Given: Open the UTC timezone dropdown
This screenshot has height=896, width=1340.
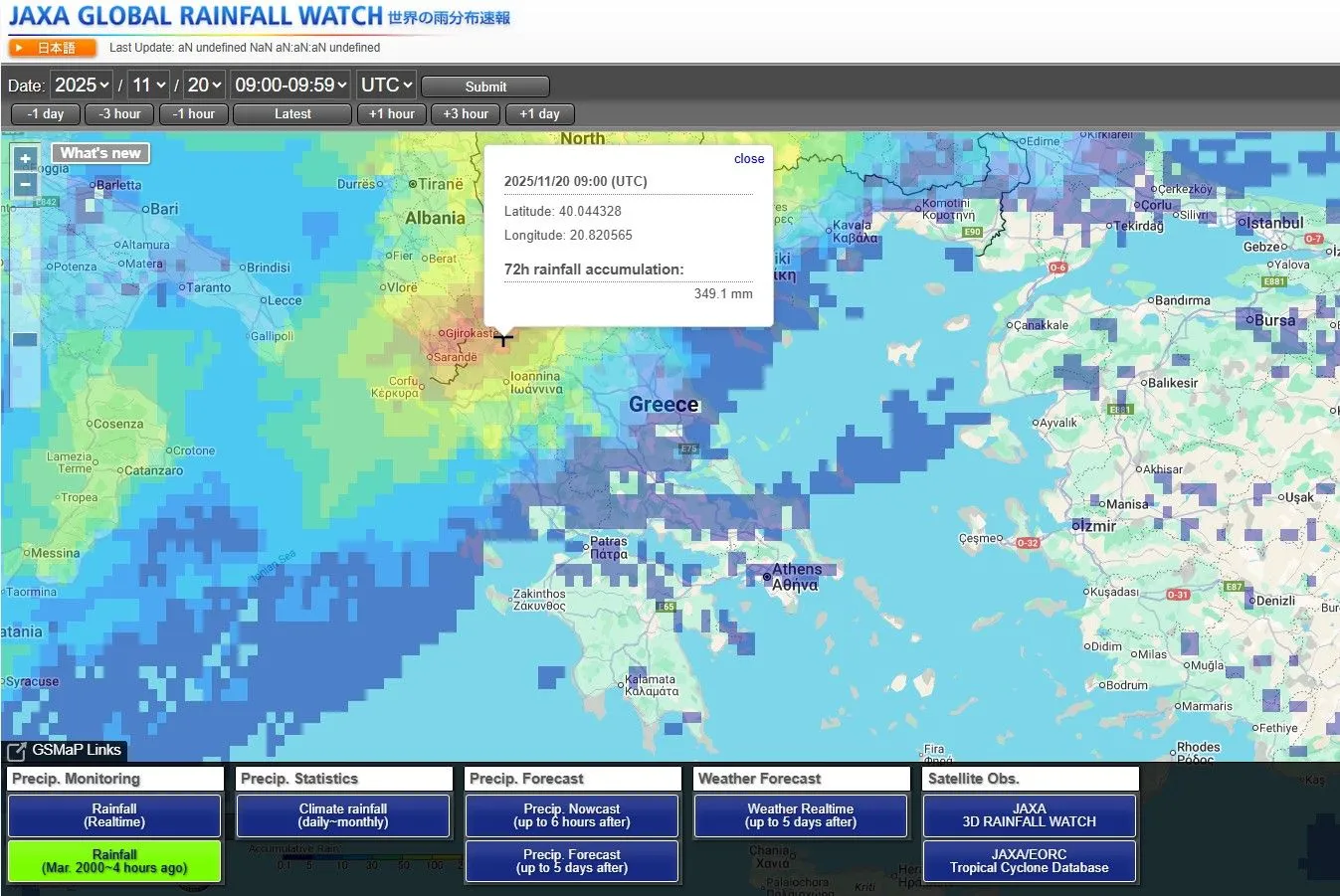Looking at the screenshot, I should point(386,86).
